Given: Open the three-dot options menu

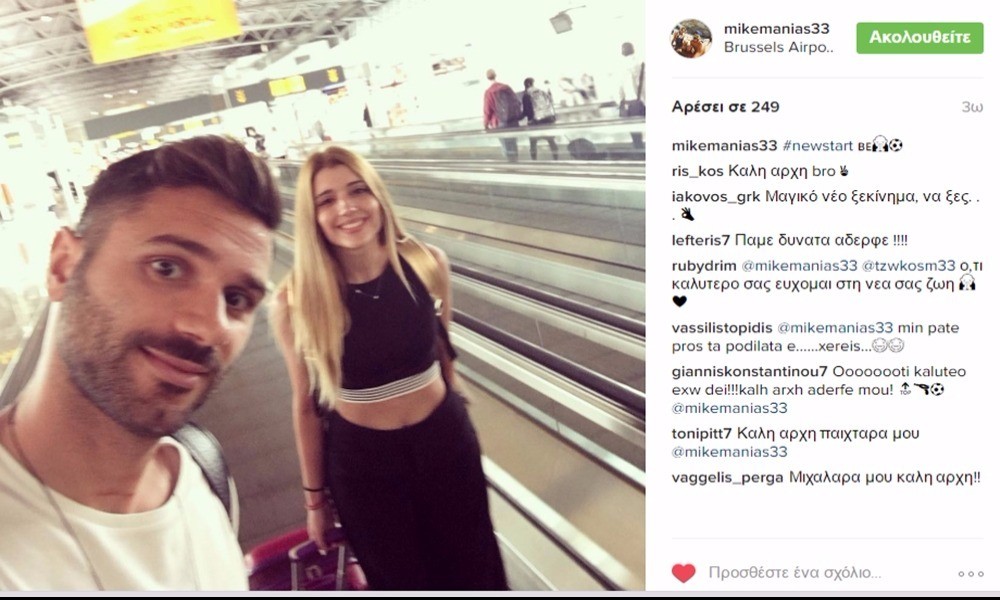Looking at the screenshot, I should coord(971,574).
